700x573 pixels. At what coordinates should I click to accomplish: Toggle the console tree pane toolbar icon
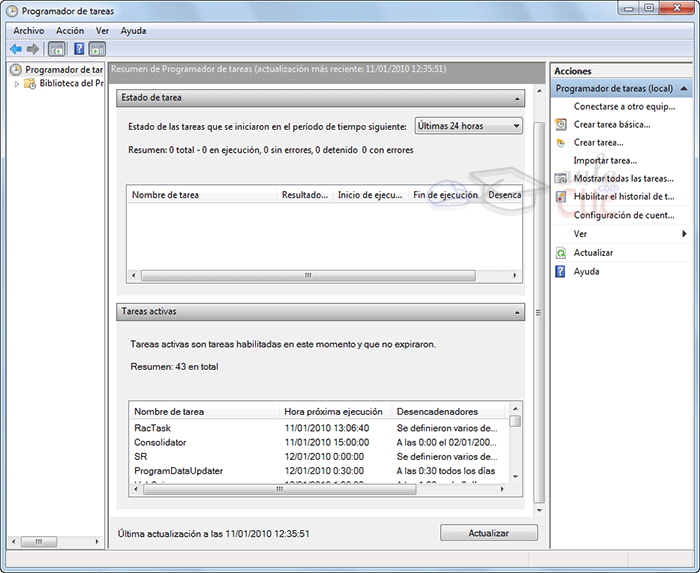[x=57, y=49]
